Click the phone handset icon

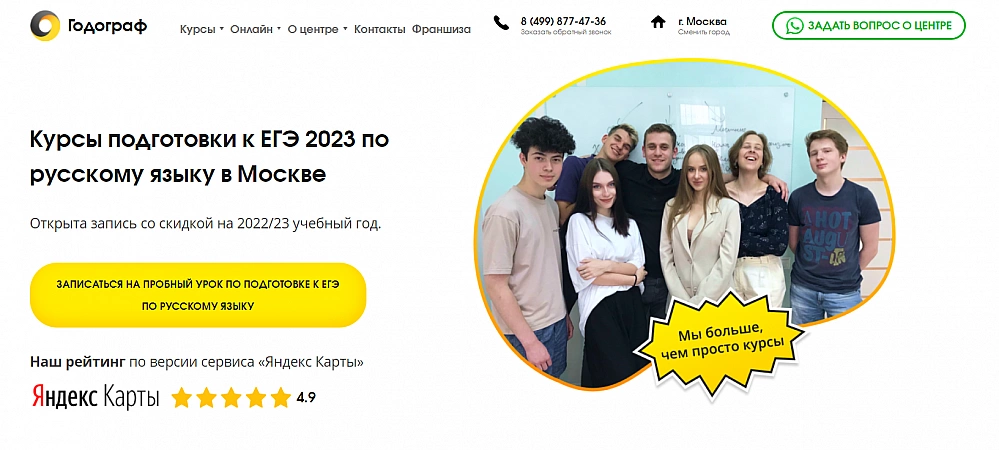pos(501,23)
